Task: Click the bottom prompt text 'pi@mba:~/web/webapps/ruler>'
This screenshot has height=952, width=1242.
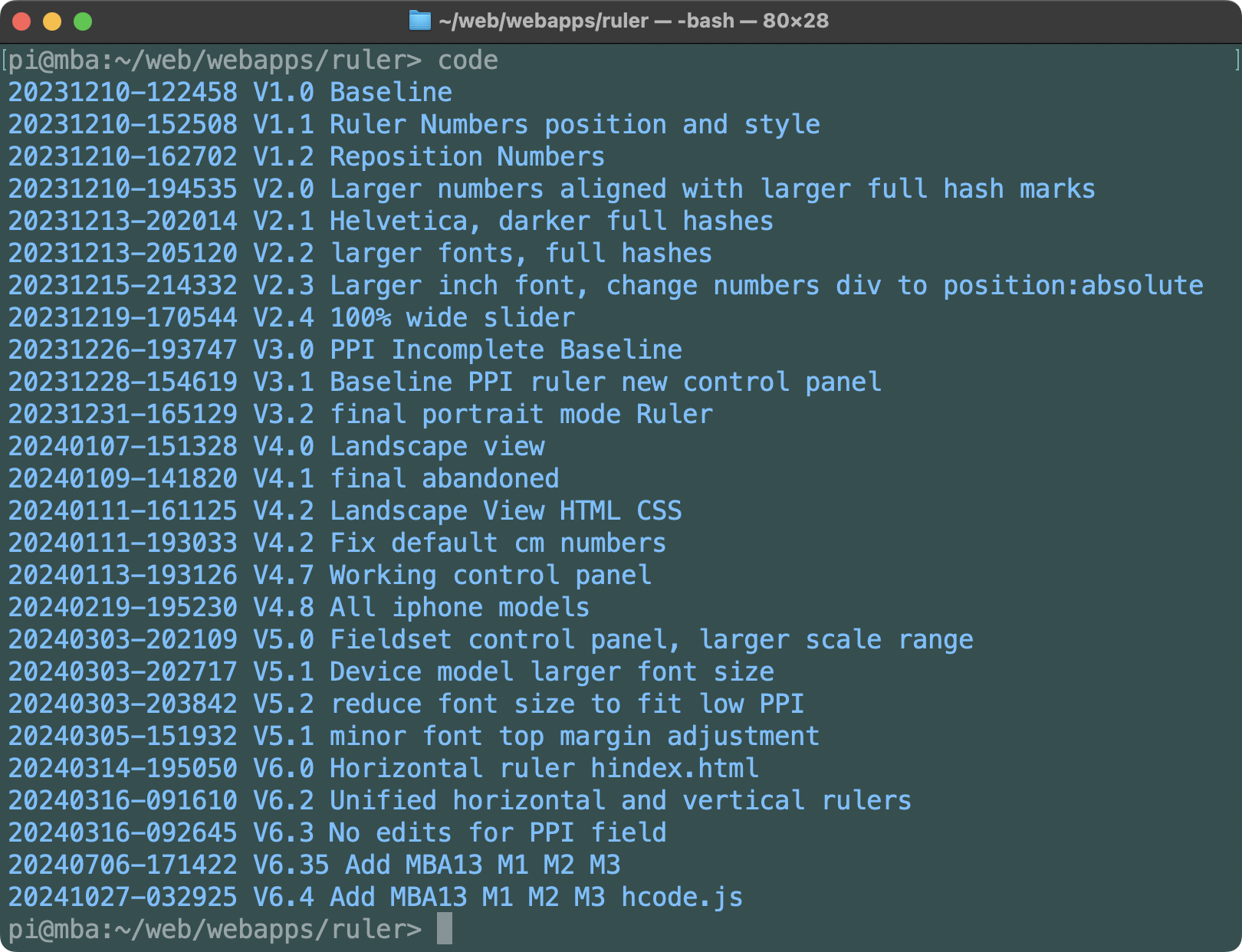Action: point(215,929)
